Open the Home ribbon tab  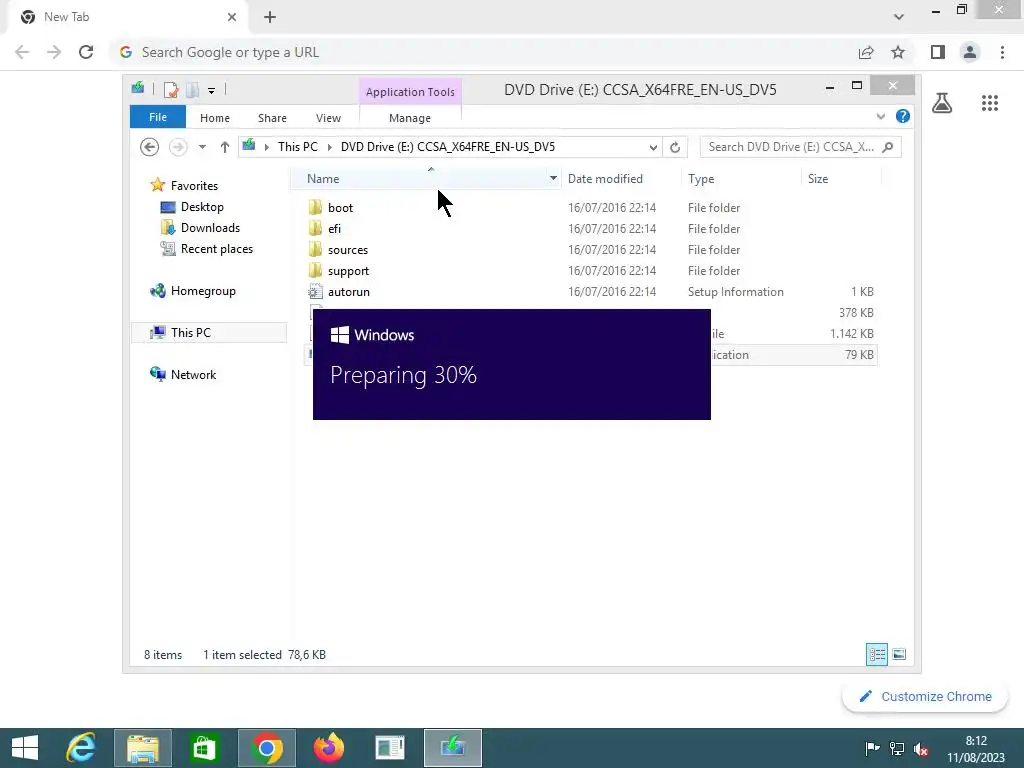tap(215, 118)
